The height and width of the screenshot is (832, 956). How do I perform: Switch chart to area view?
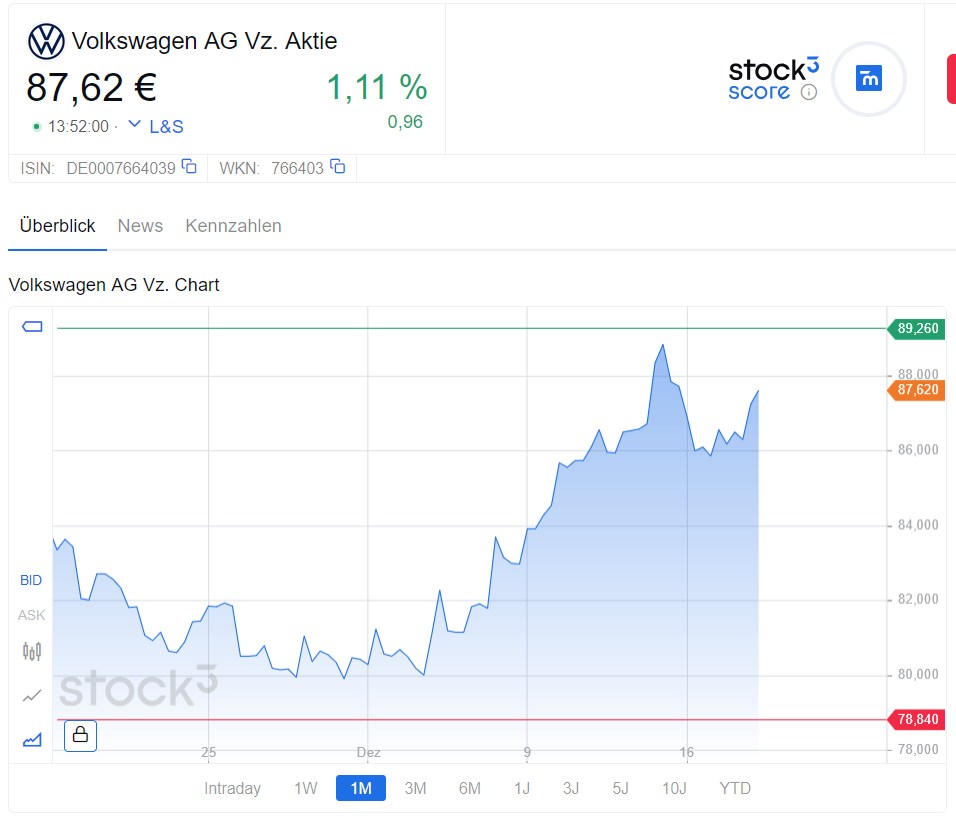tap(32, 739)
